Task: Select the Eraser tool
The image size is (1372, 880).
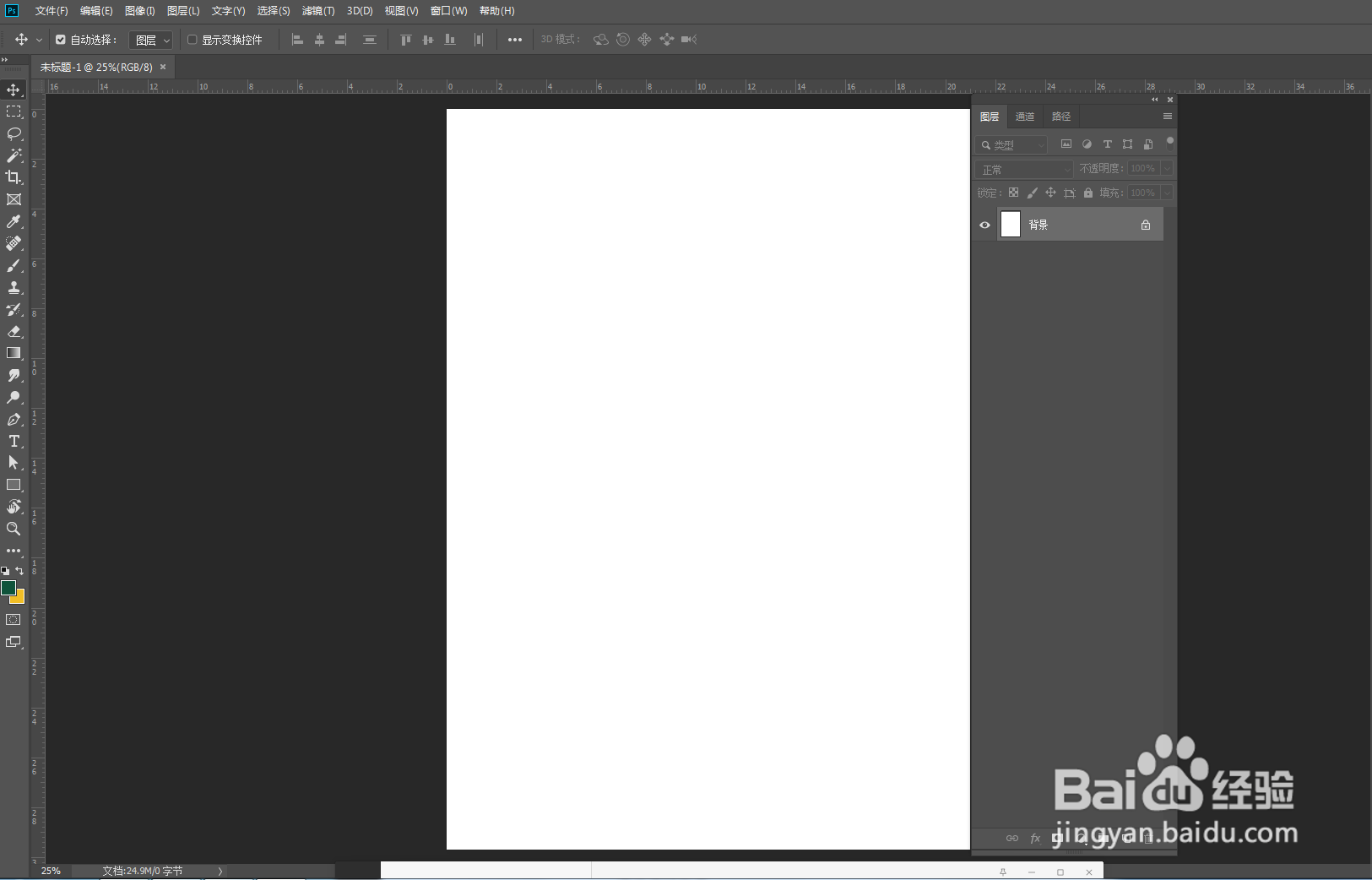Action: pos(14,331)
